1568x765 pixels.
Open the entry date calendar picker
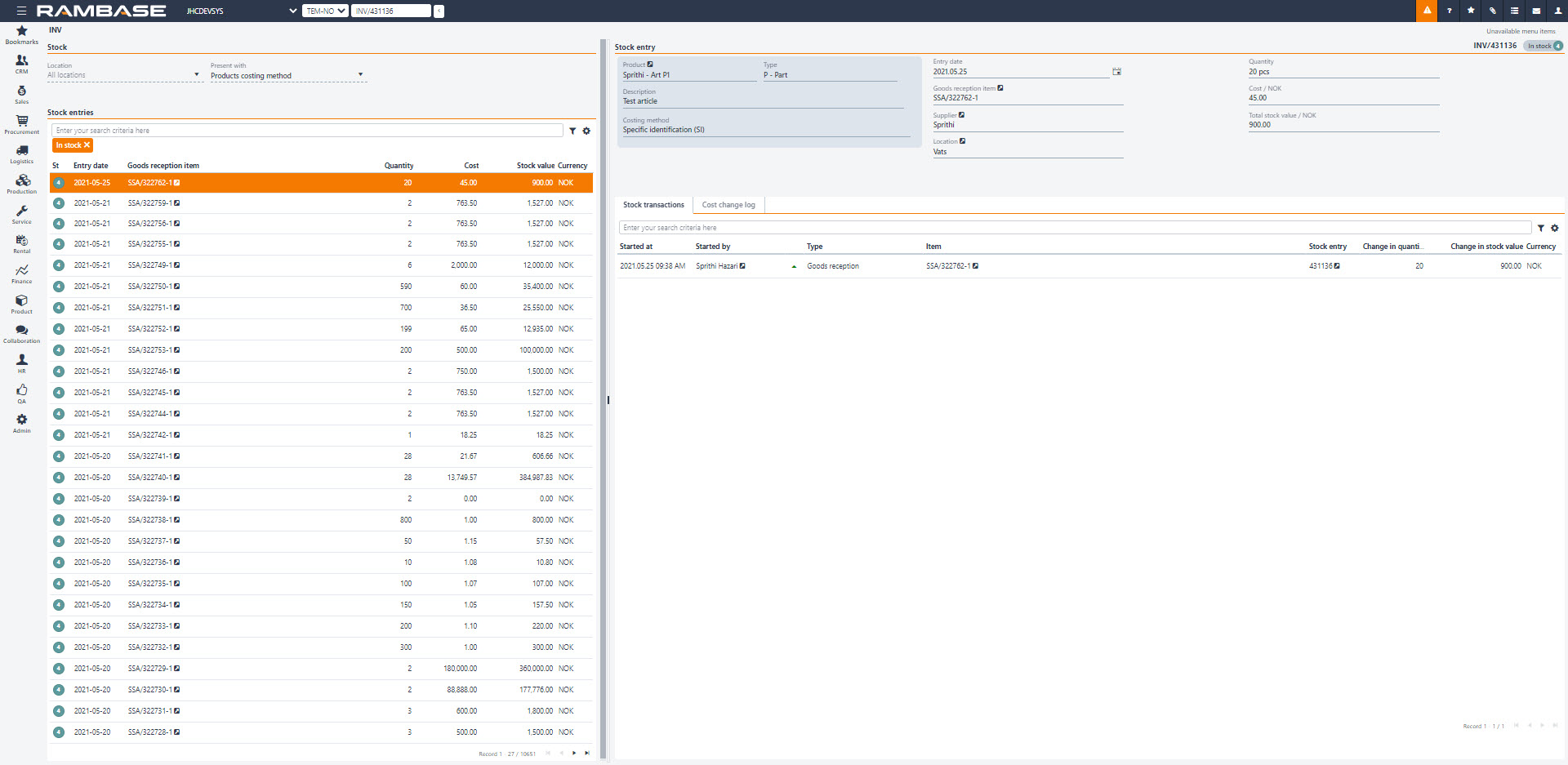(x=1116, y=72)
